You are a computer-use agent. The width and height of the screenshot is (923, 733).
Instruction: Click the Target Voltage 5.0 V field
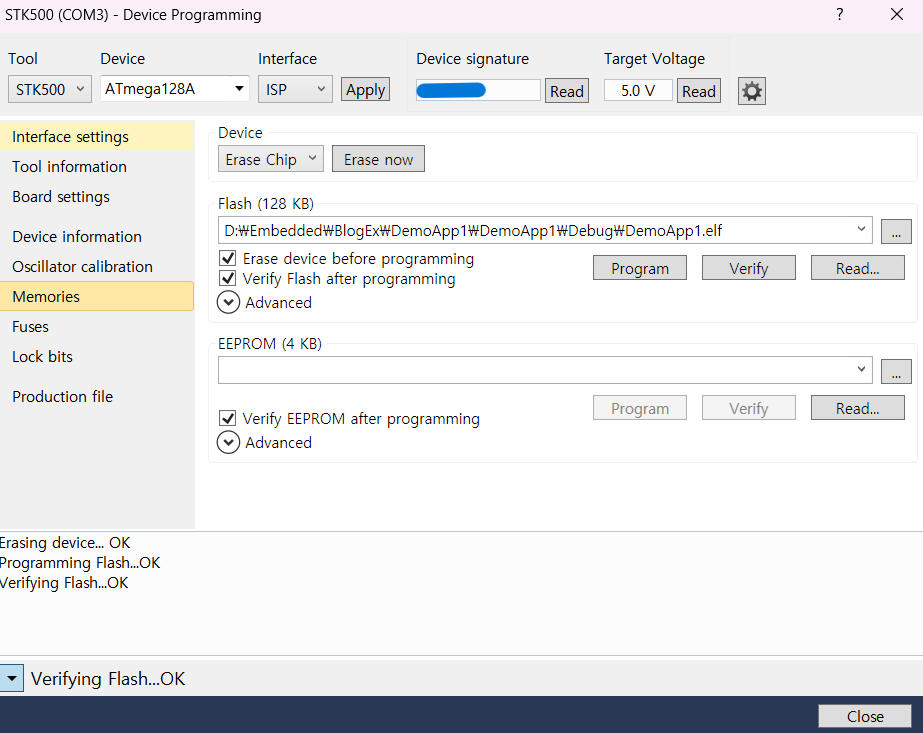[x=638, y=91]
